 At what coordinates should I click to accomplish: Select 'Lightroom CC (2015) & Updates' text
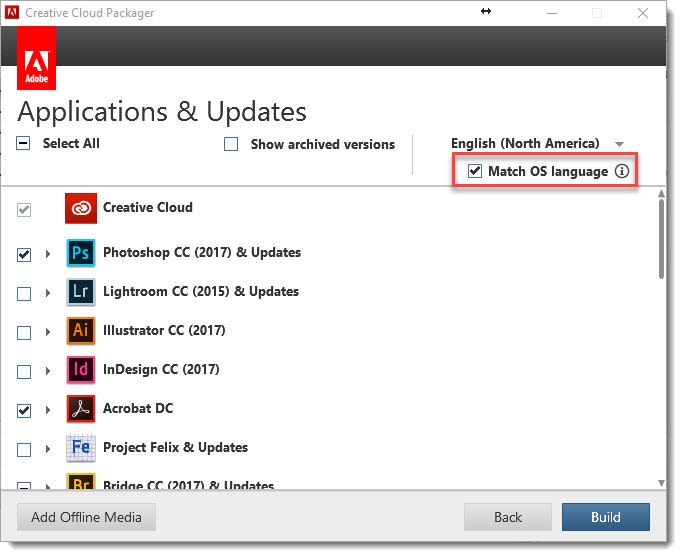(201, 291)
